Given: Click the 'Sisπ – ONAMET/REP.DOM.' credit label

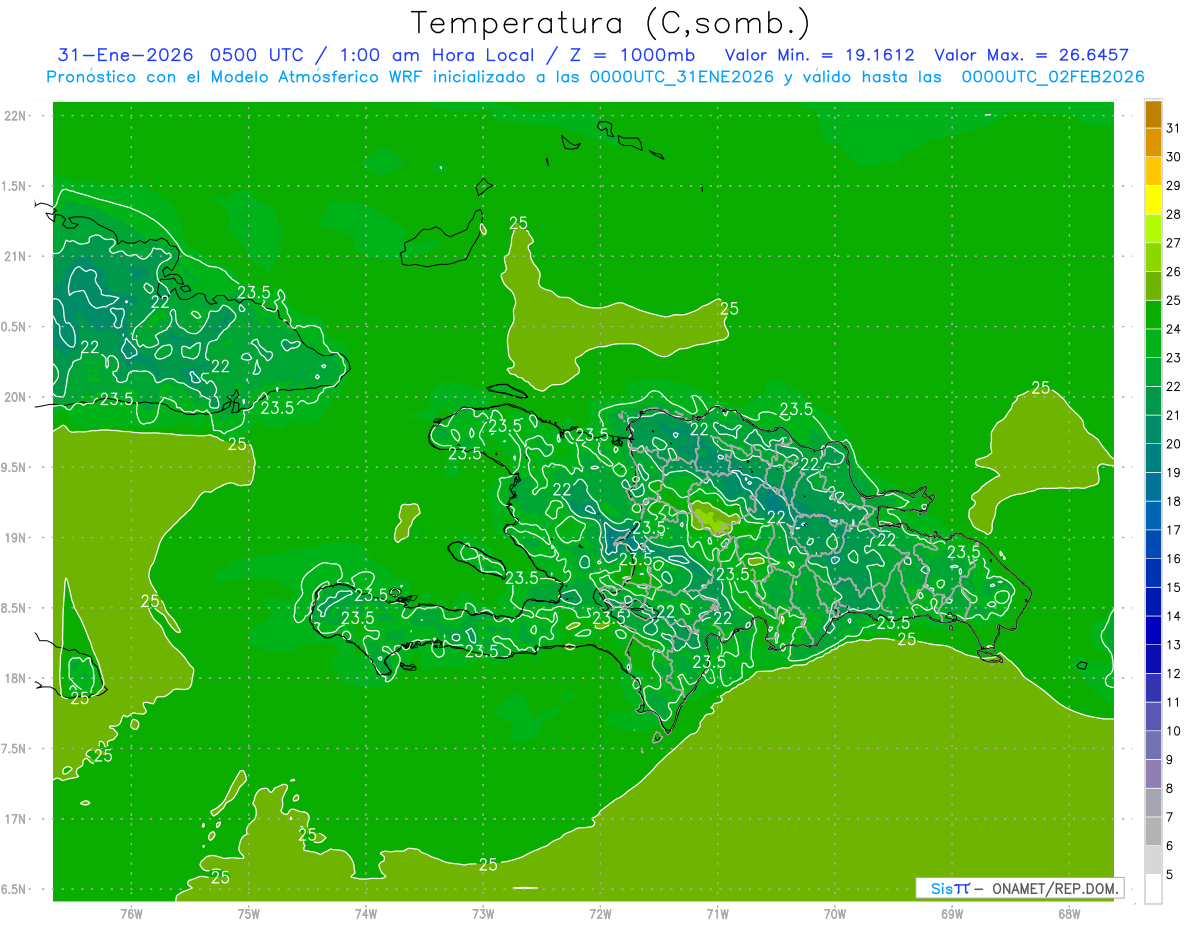Looking at the screenshot, I should (1020, 888).
